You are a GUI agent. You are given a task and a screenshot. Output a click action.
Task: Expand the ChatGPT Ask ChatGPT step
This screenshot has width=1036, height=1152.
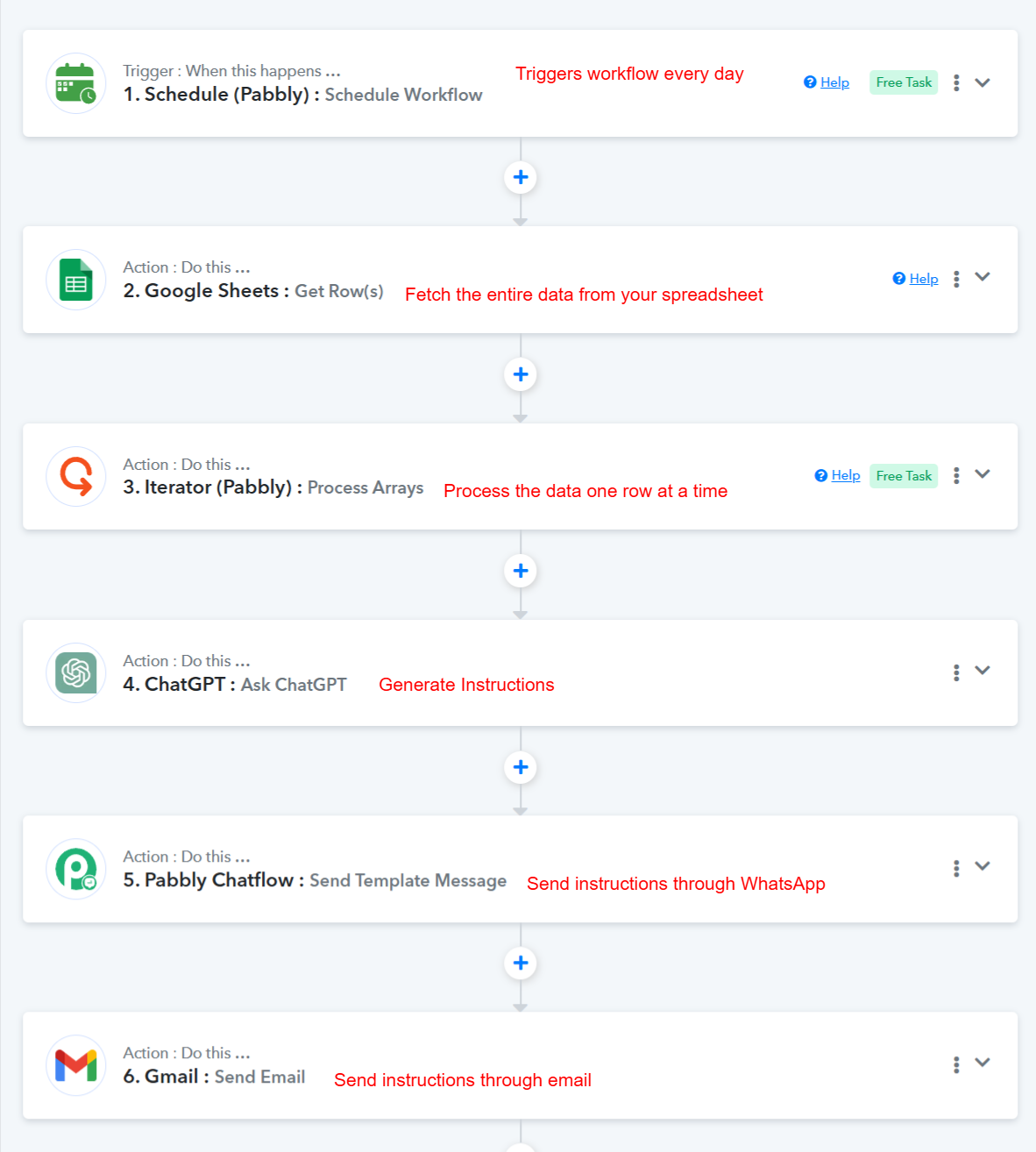983,671
